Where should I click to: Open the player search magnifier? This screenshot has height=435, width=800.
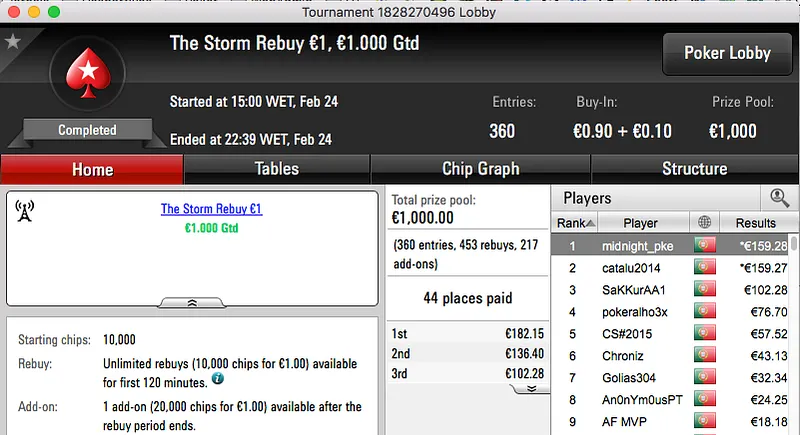click(x=777, y=198)
